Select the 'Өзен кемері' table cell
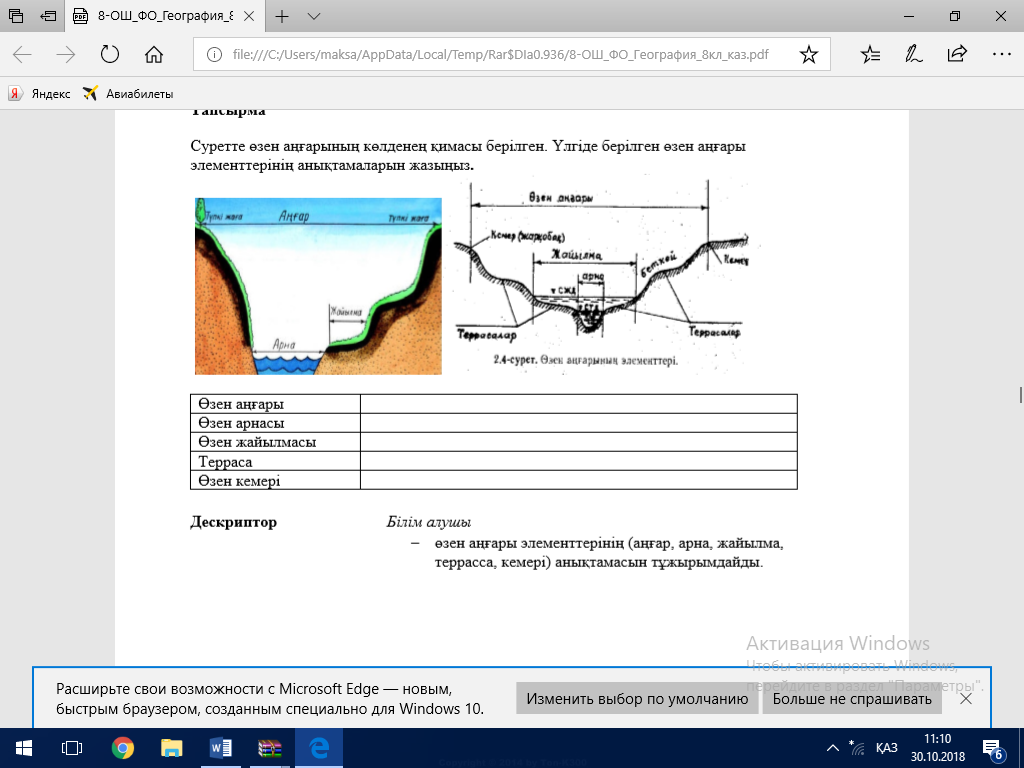Screen dimensions: 1024x768 click(276, 480)
